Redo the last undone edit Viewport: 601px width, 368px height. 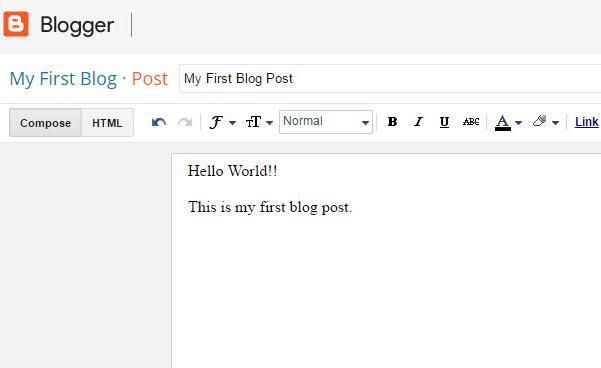click(x=185, y=122)
